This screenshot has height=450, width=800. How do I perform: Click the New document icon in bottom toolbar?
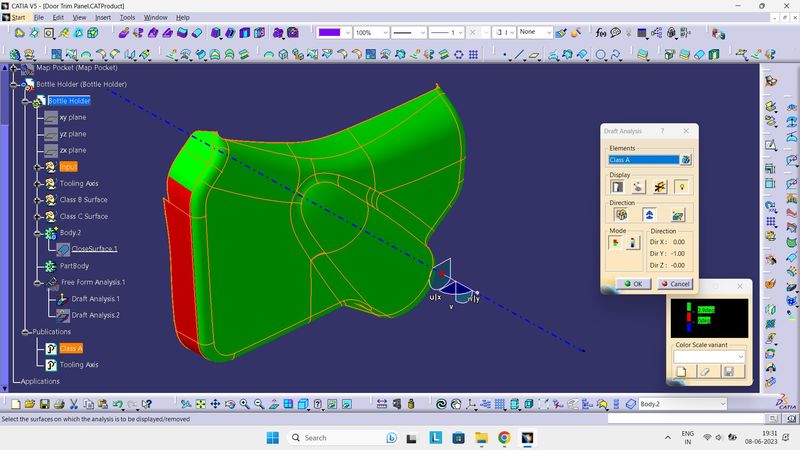(16, 404)
